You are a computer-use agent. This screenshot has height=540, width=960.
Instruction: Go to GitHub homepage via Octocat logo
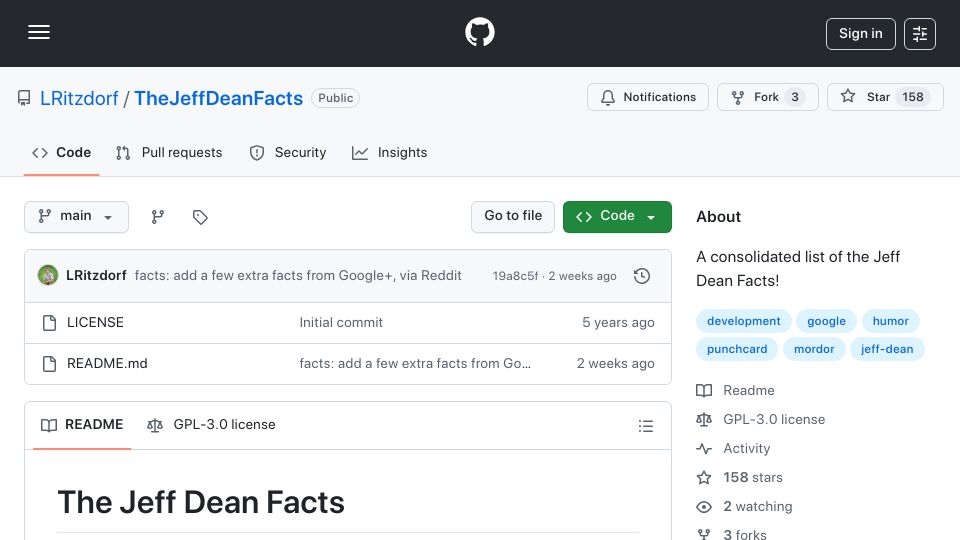[x=479, y=32]
